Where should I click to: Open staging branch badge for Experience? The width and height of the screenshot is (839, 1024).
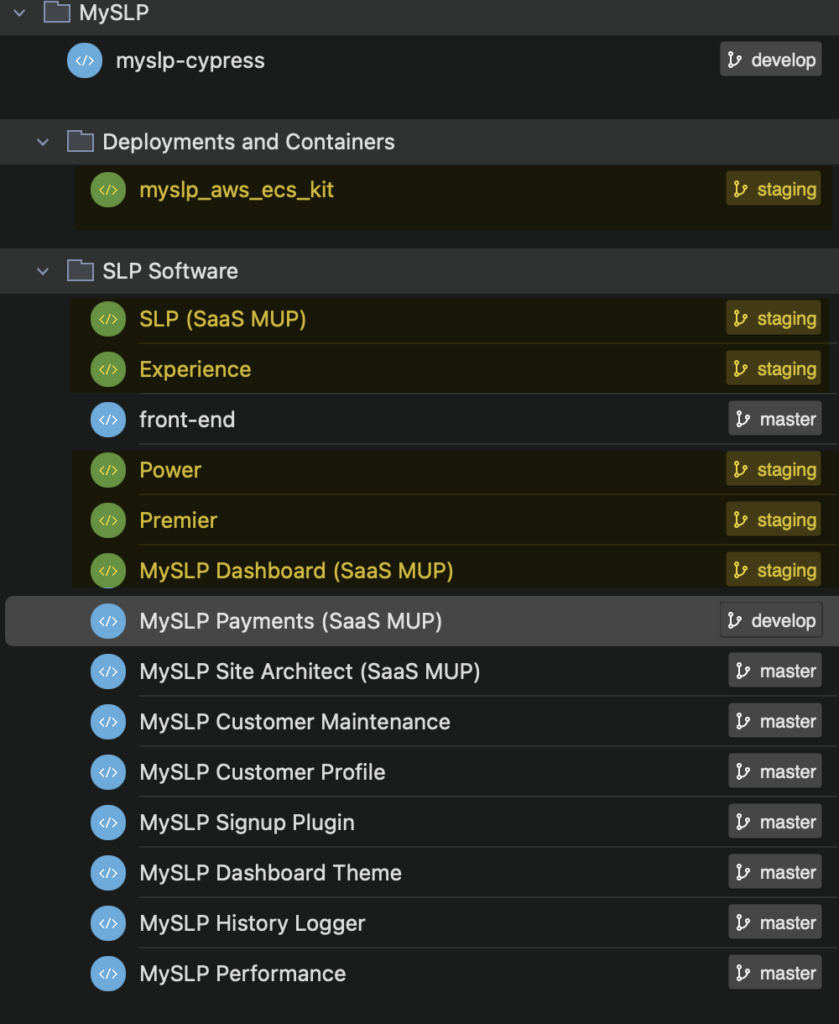(x=774, y=368)
